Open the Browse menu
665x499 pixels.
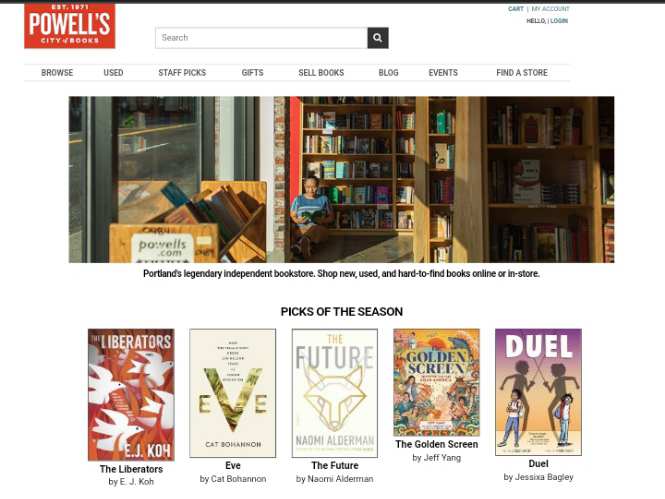[57, 73]
